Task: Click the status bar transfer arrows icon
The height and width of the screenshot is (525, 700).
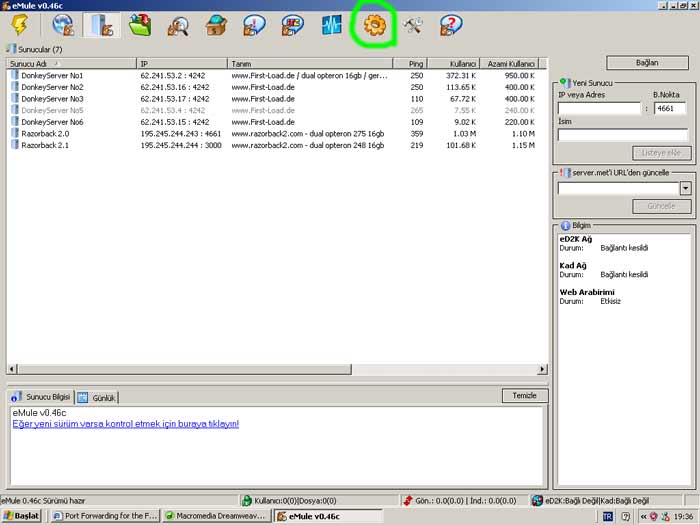Action: 407,500
